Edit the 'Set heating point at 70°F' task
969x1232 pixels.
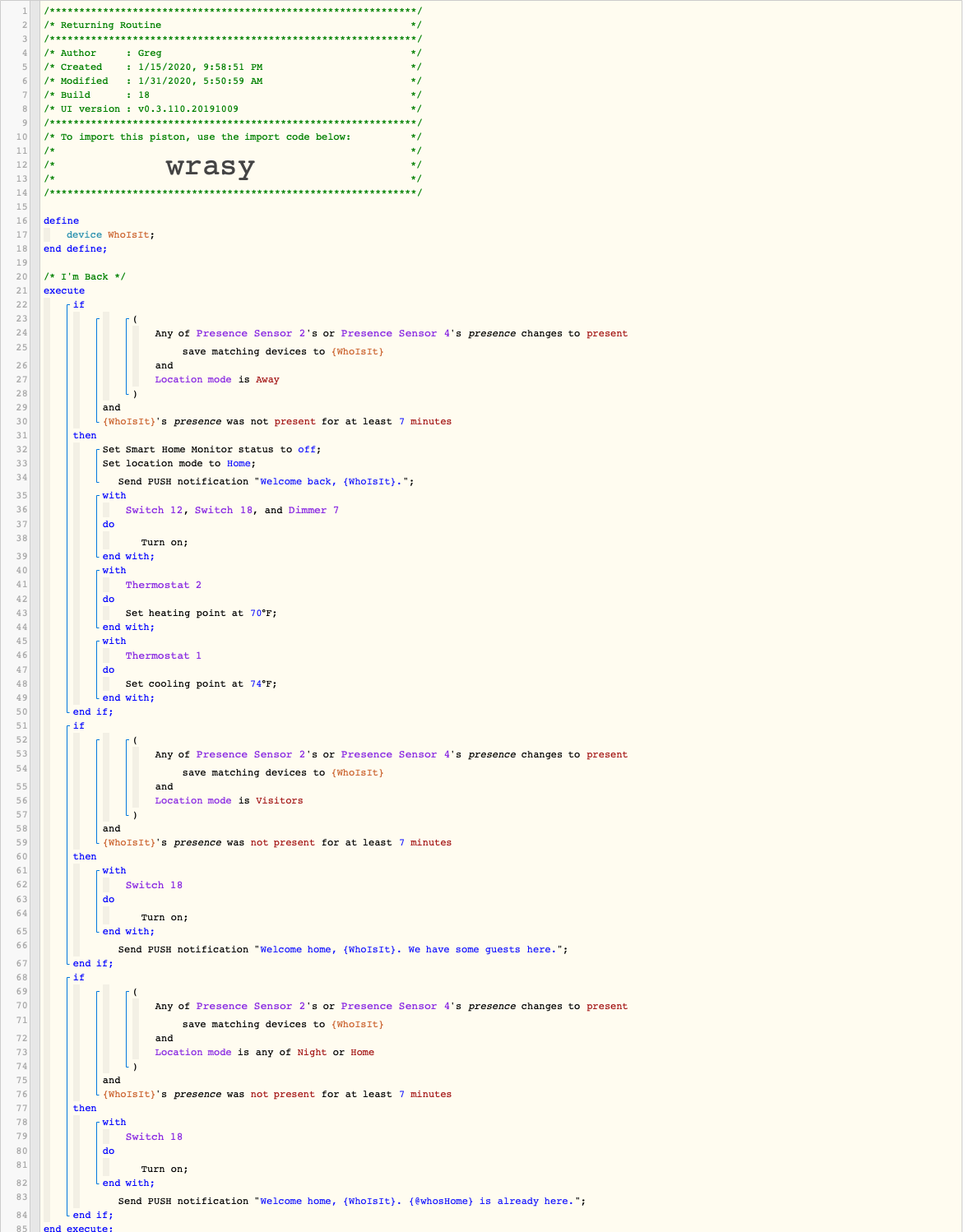pyautogui.click(x=201, y=614)
